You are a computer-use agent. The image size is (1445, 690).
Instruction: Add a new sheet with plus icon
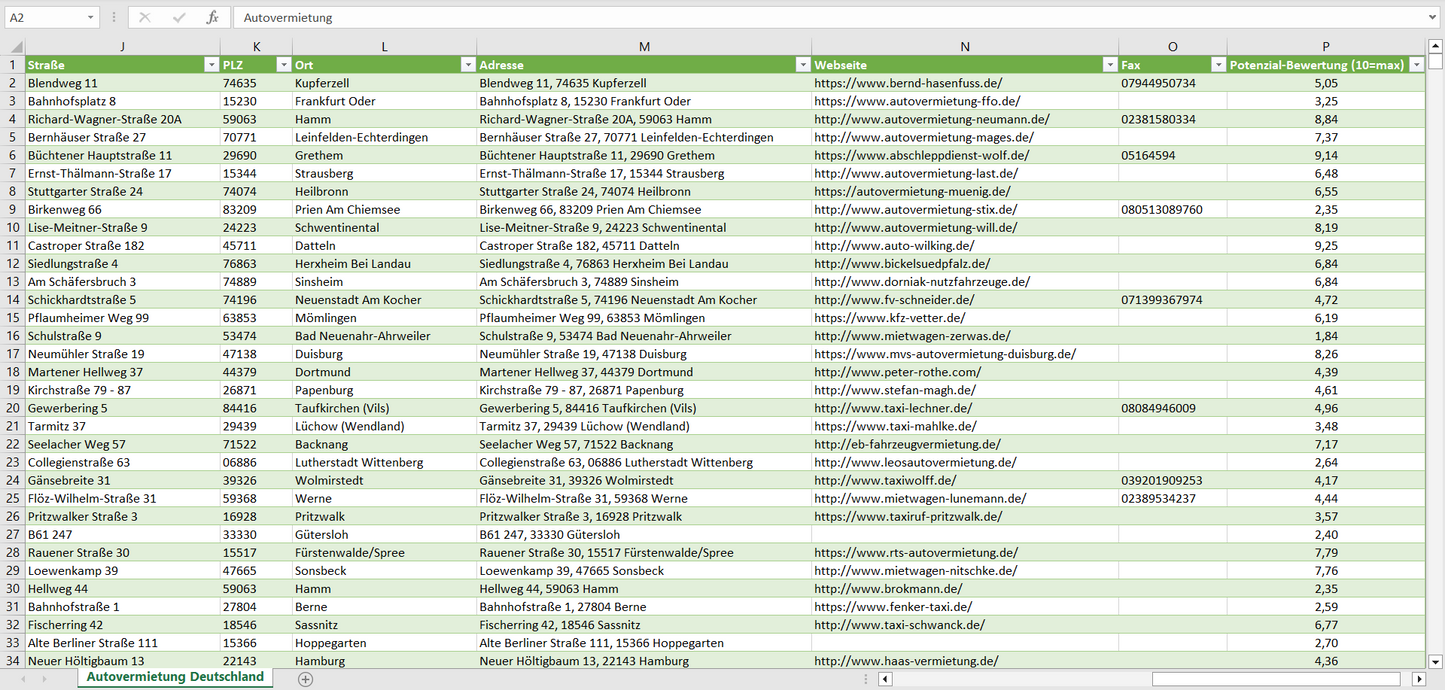click(x=306, y=679)
